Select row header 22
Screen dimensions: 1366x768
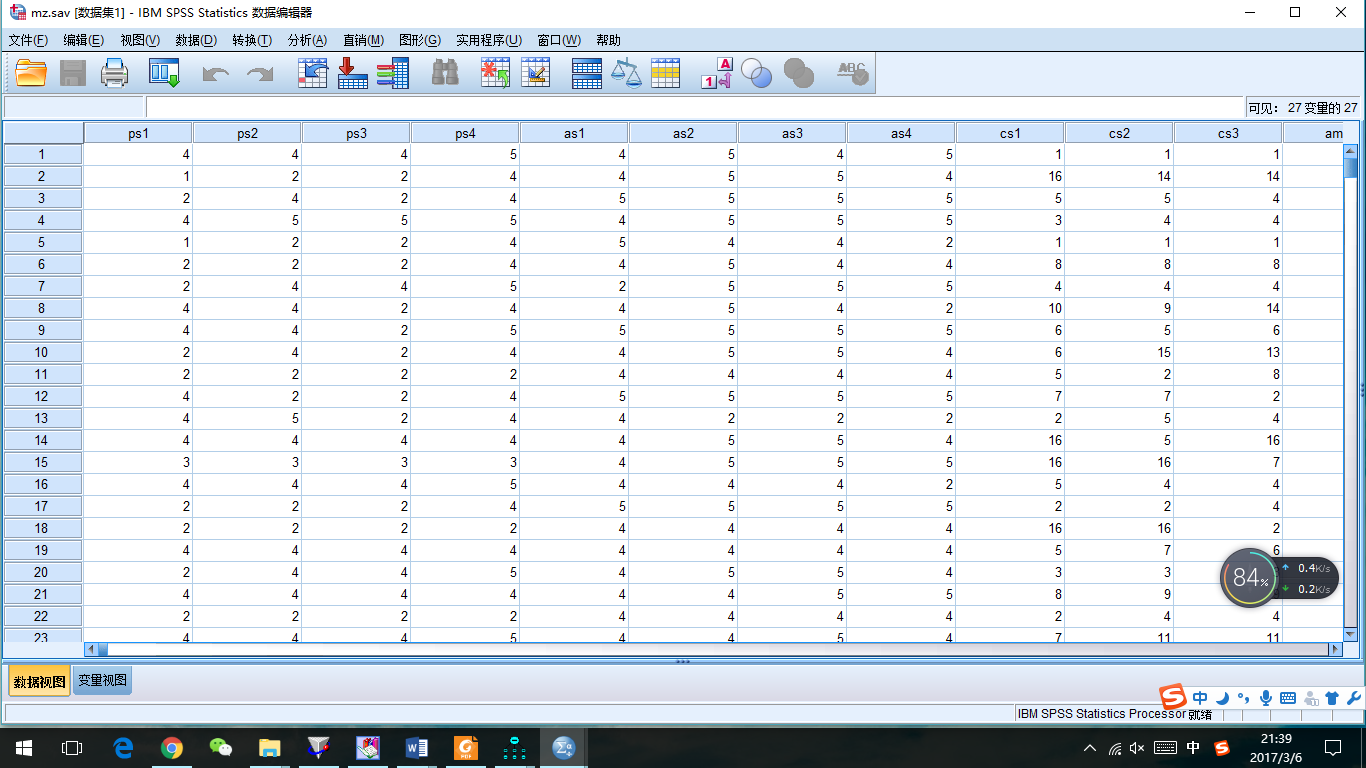click(42, 616)
